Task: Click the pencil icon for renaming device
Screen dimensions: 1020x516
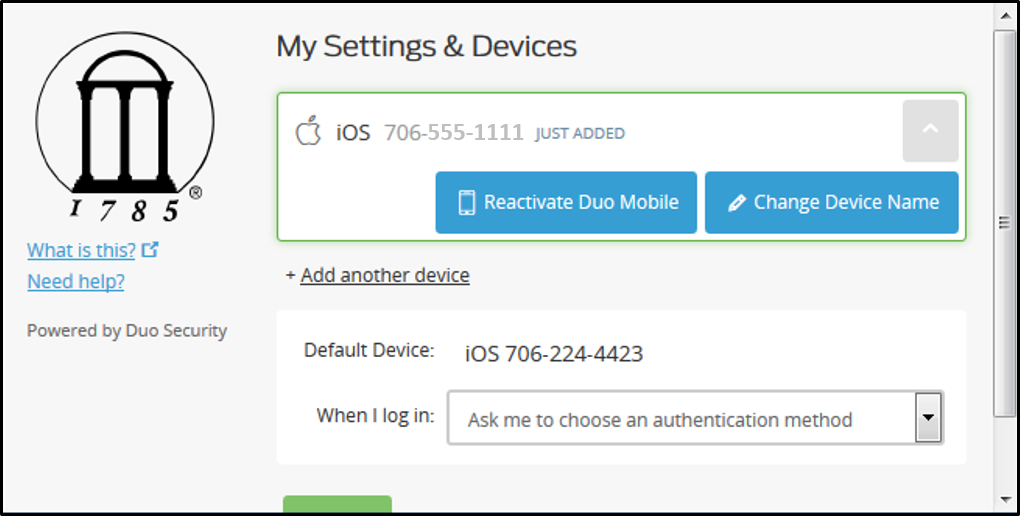Action: (x=736, y=203)
